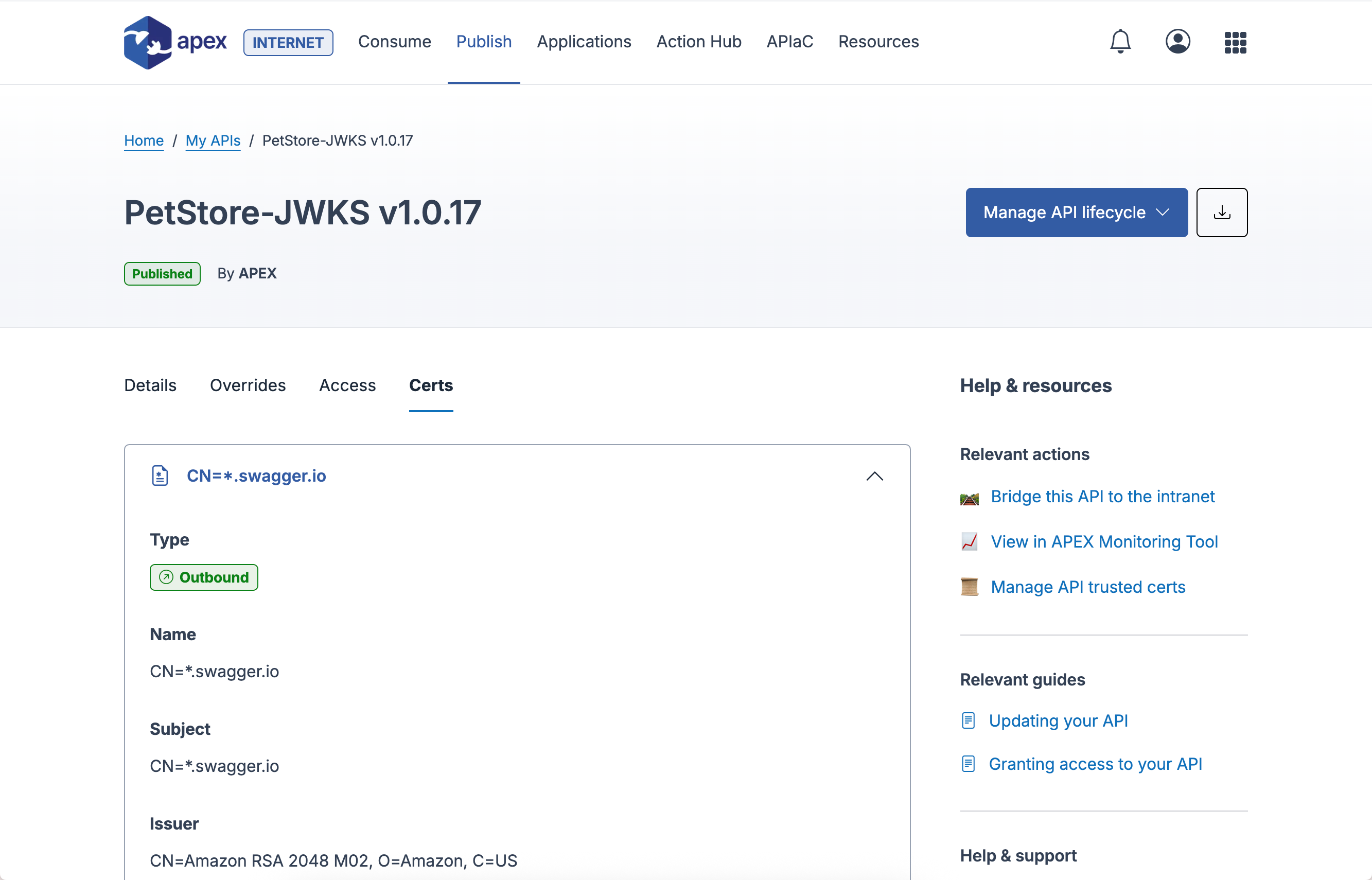The image size is (1372, 880).
Task: Download the API definition
Action: 1221,212
